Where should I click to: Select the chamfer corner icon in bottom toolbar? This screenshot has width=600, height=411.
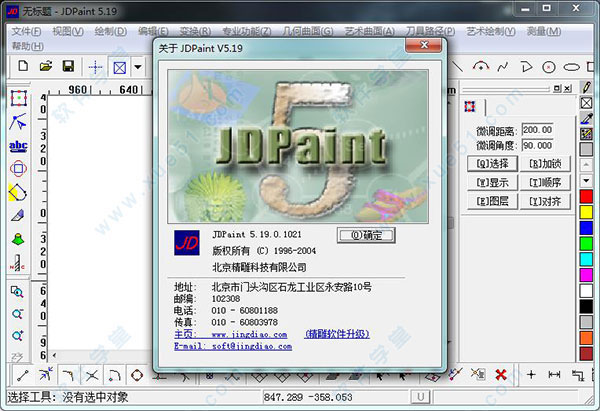click(68, 375)
